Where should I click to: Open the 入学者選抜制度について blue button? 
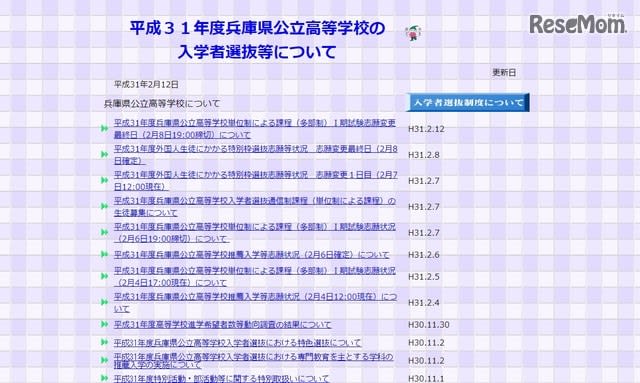(x=468, y=102)
